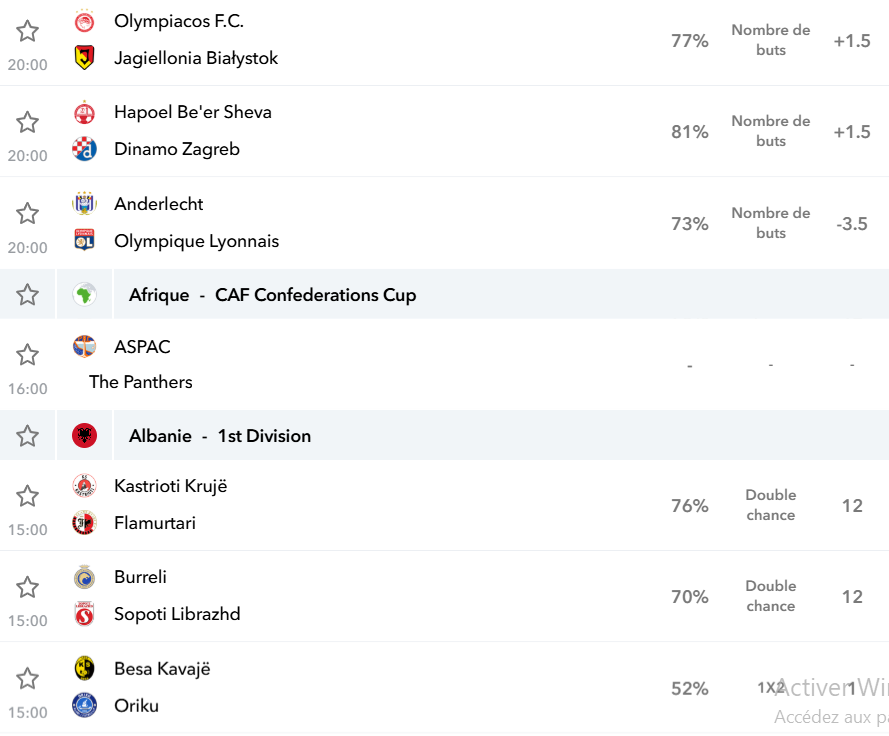Select Besa Kavajë 52% prediction value
This screenshot has width=889, height=736.
tap(690, 688)
